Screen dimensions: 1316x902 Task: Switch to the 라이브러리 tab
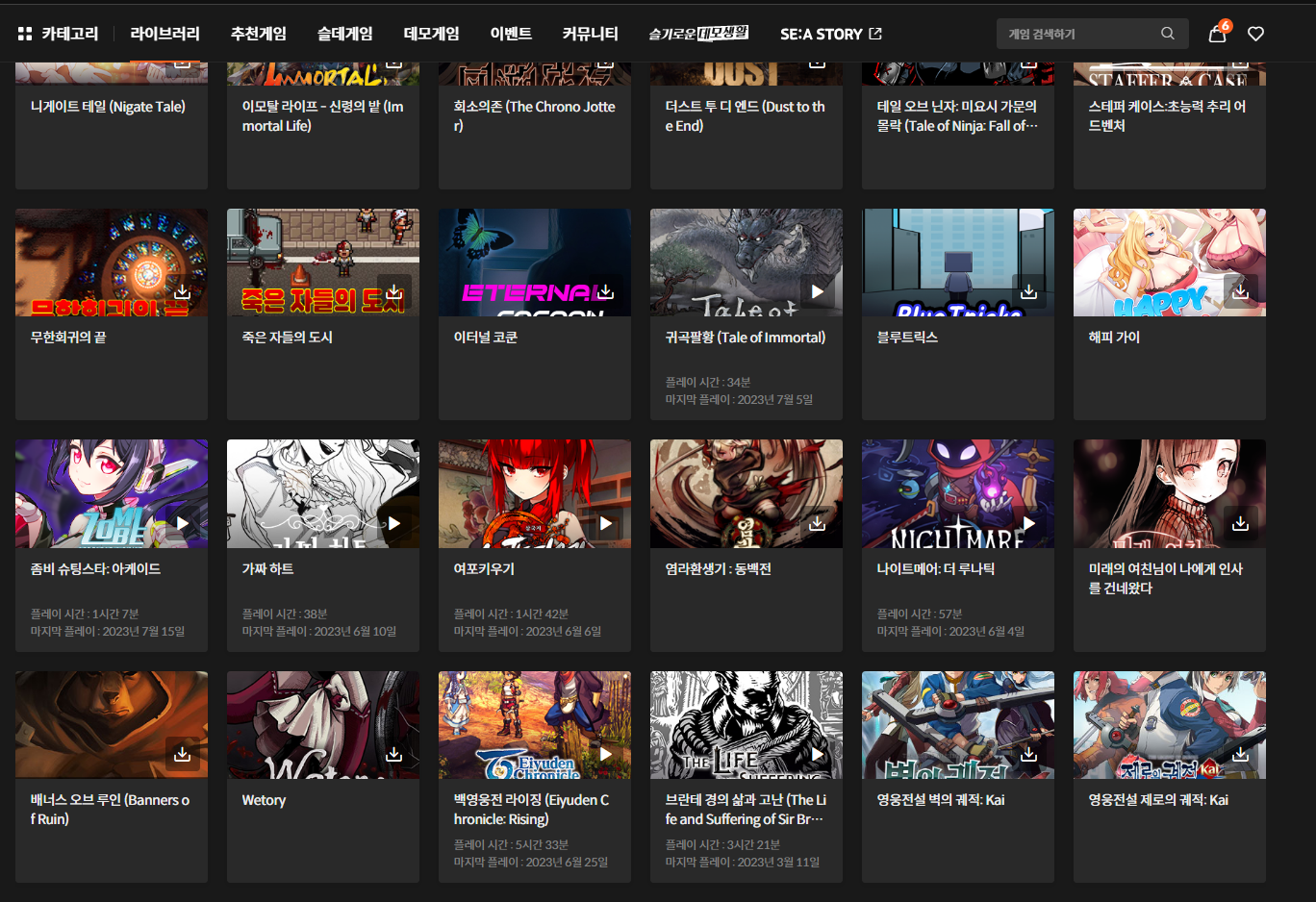tap(164, 34)
